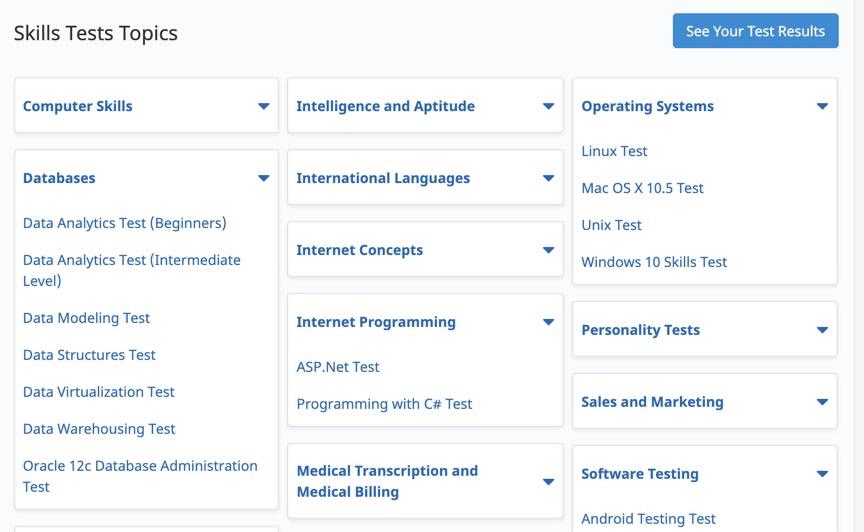The width and height of the screenshot is (864, 532).
Task: Click the See Your Test Results button
Action: click(x=755, y=31)
